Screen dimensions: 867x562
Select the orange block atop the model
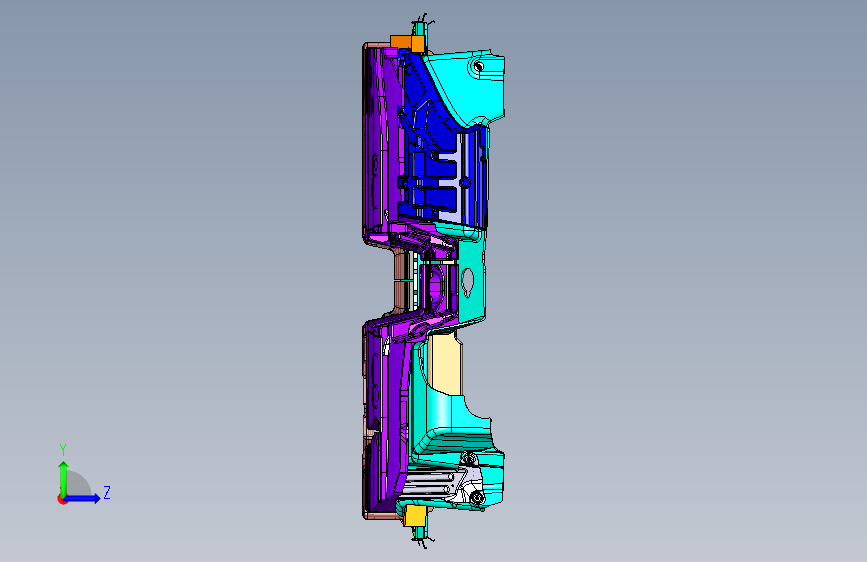[x=407, y=43]
